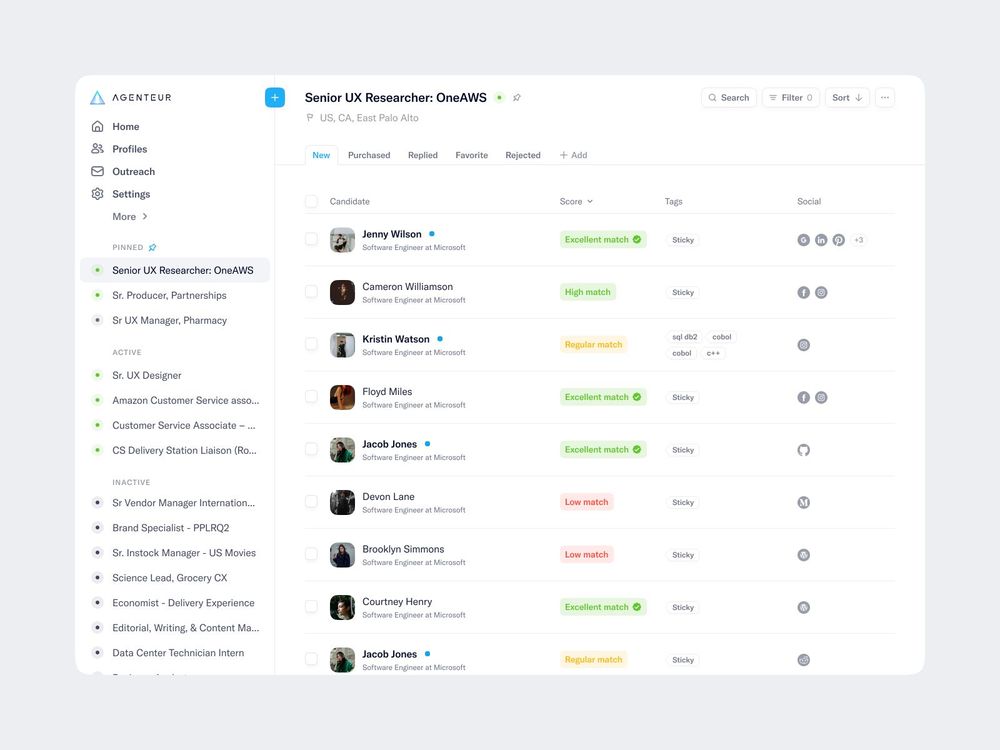Open the Filter options
This screenshot has height=750, width=1000.
(791, 98)
